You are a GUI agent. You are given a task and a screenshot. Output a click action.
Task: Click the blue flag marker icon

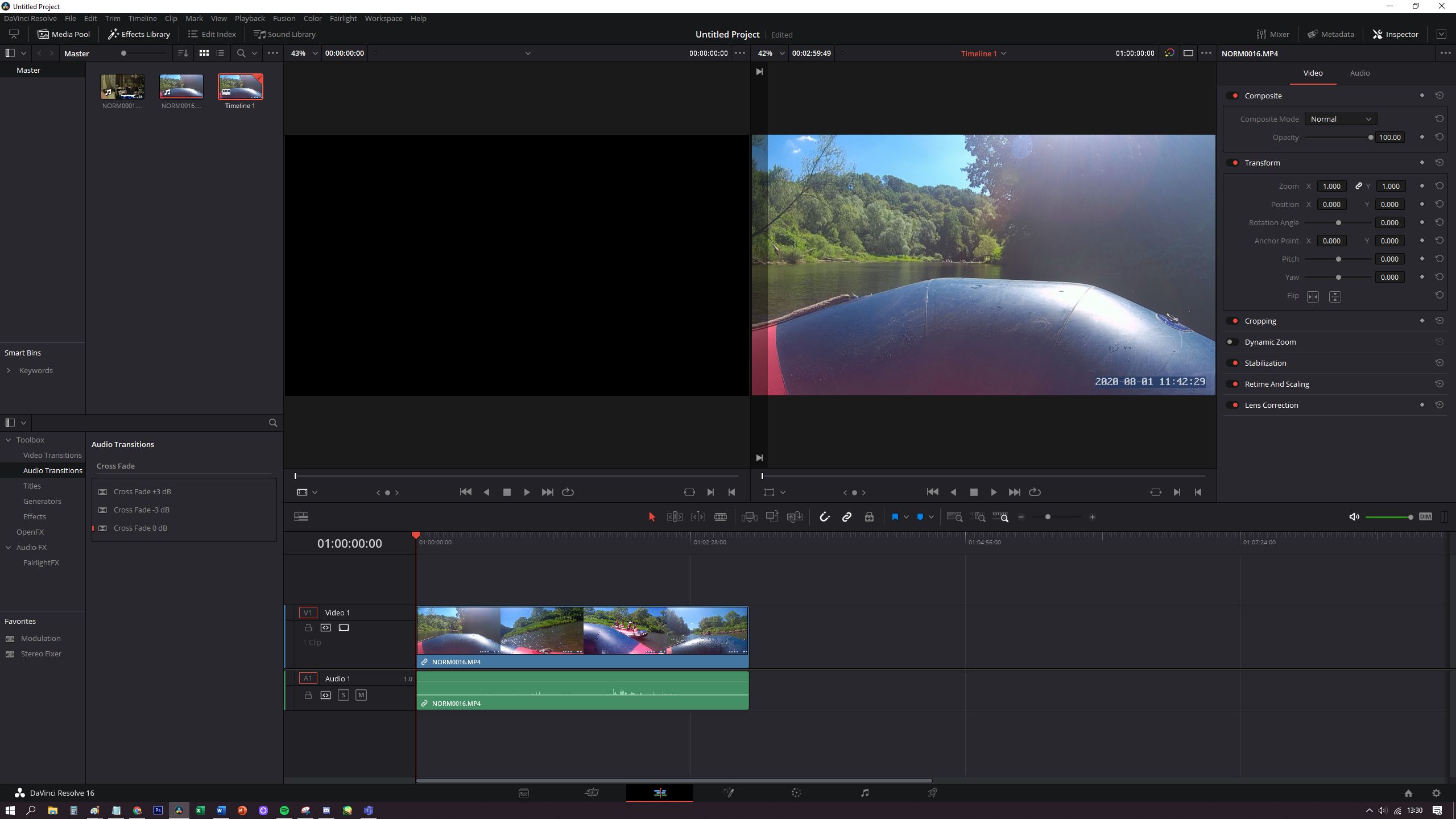(x=895, y=517)
